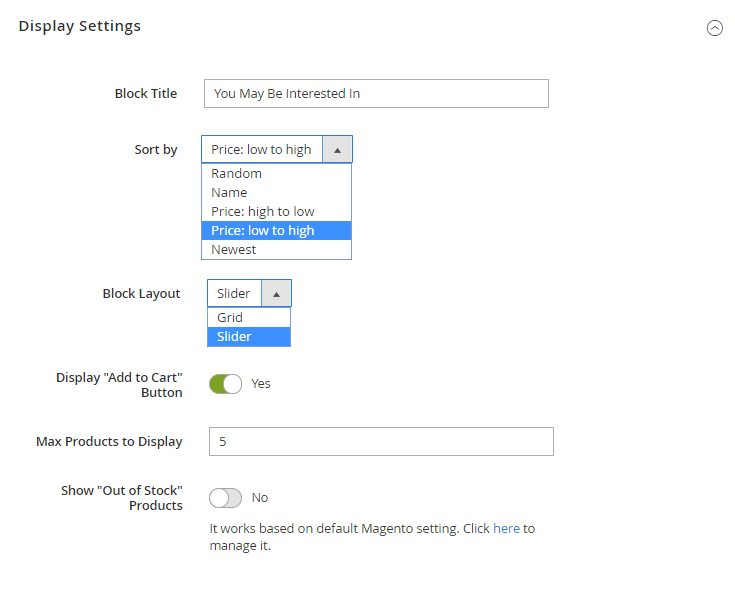Click the Display Settings heading
This screenshot has width=735, height=606.
(x=80, y=26)
